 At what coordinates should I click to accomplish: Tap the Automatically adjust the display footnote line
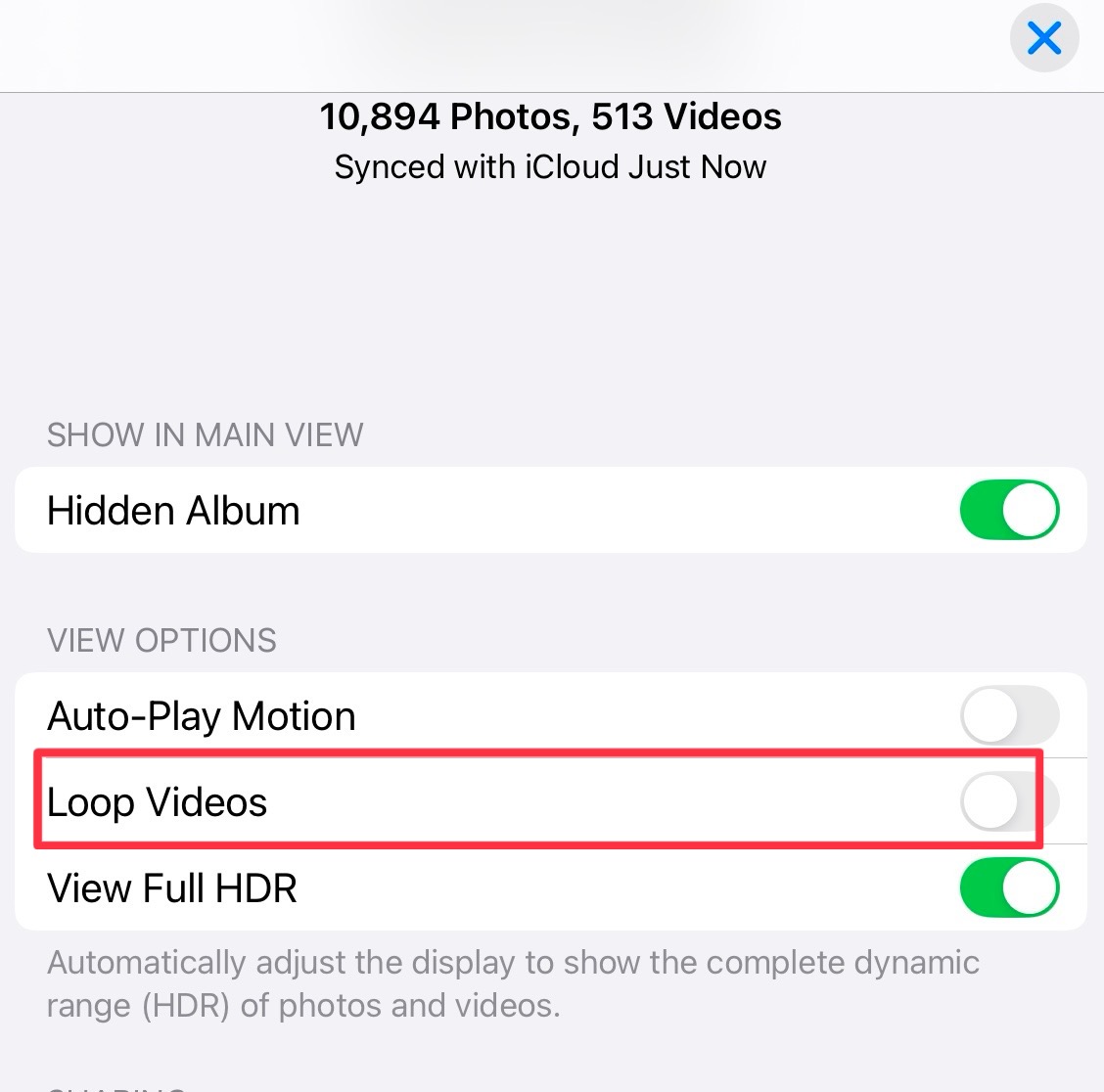[x=513, y=963]
